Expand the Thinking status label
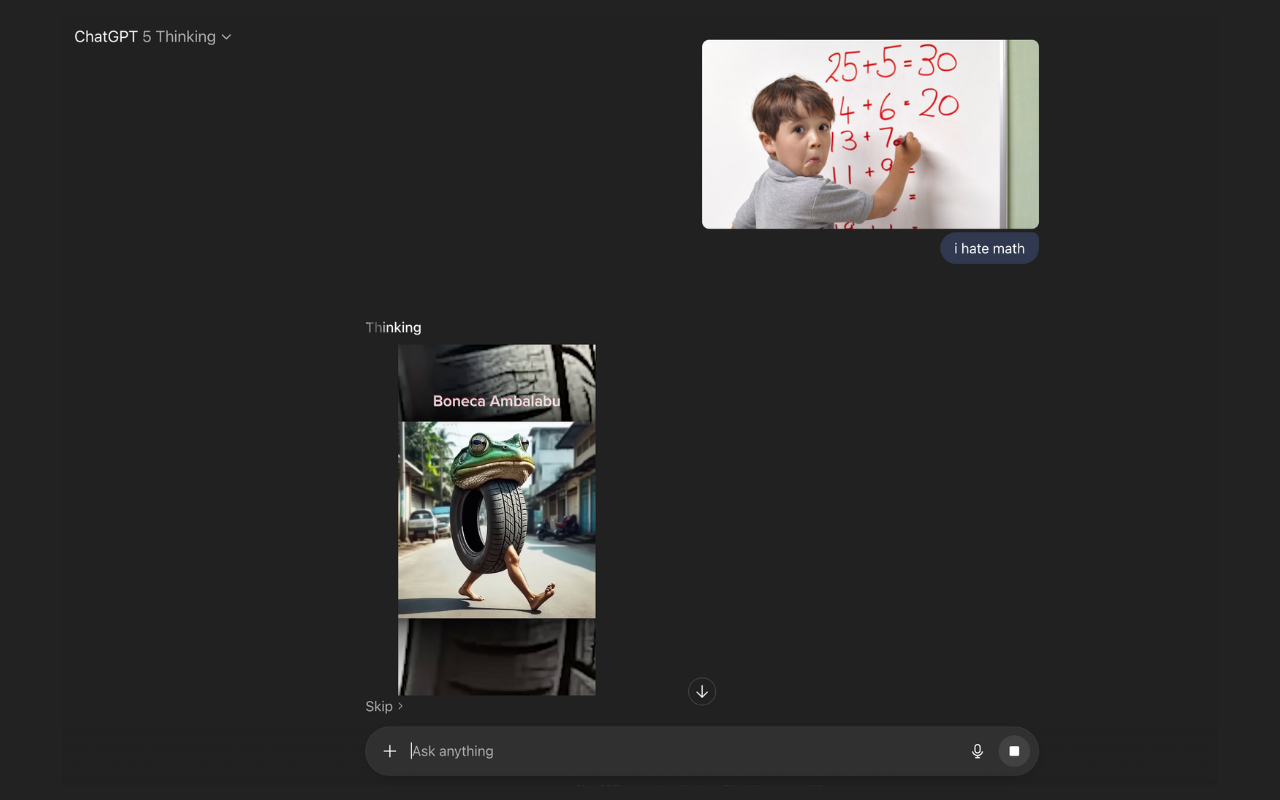Image resolution: width=1280 pixels, height=800 pixels. coord(393,327)
